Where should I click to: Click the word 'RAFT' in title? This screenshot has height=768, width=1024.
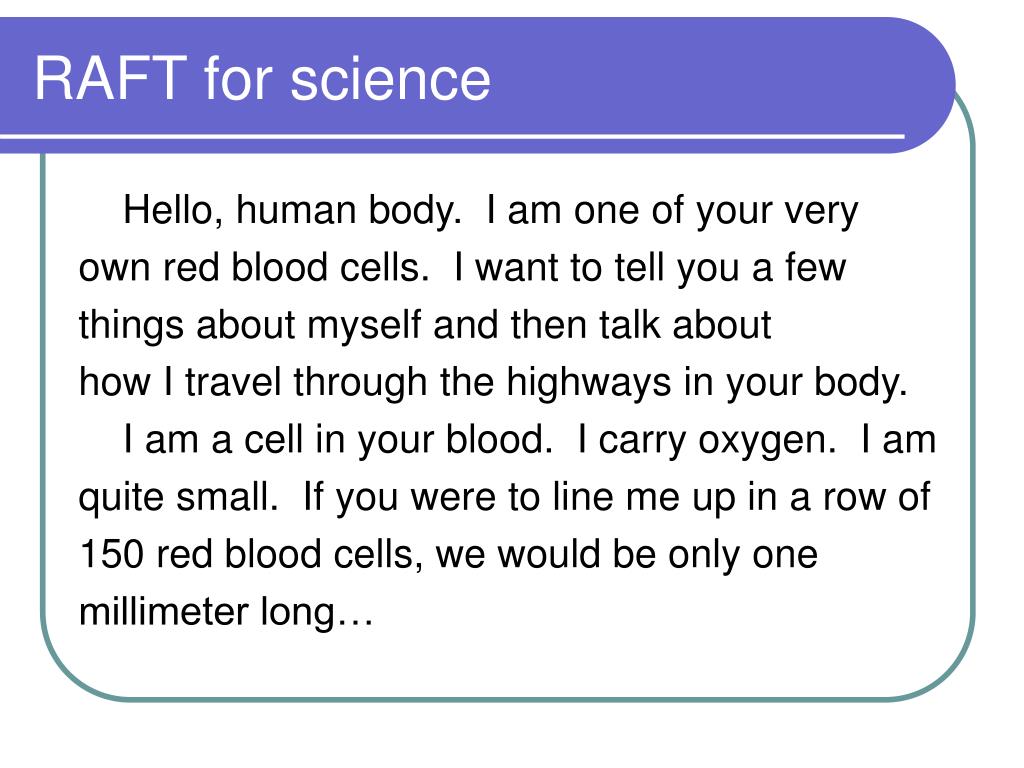(x=110, y=78)
